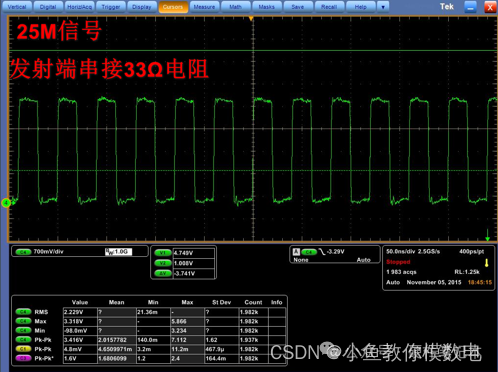Image resolution: width=498 pixels, height=372 pixels.
Task: Click the 50.0ns/div timebase readout
Action: [400, 251]
